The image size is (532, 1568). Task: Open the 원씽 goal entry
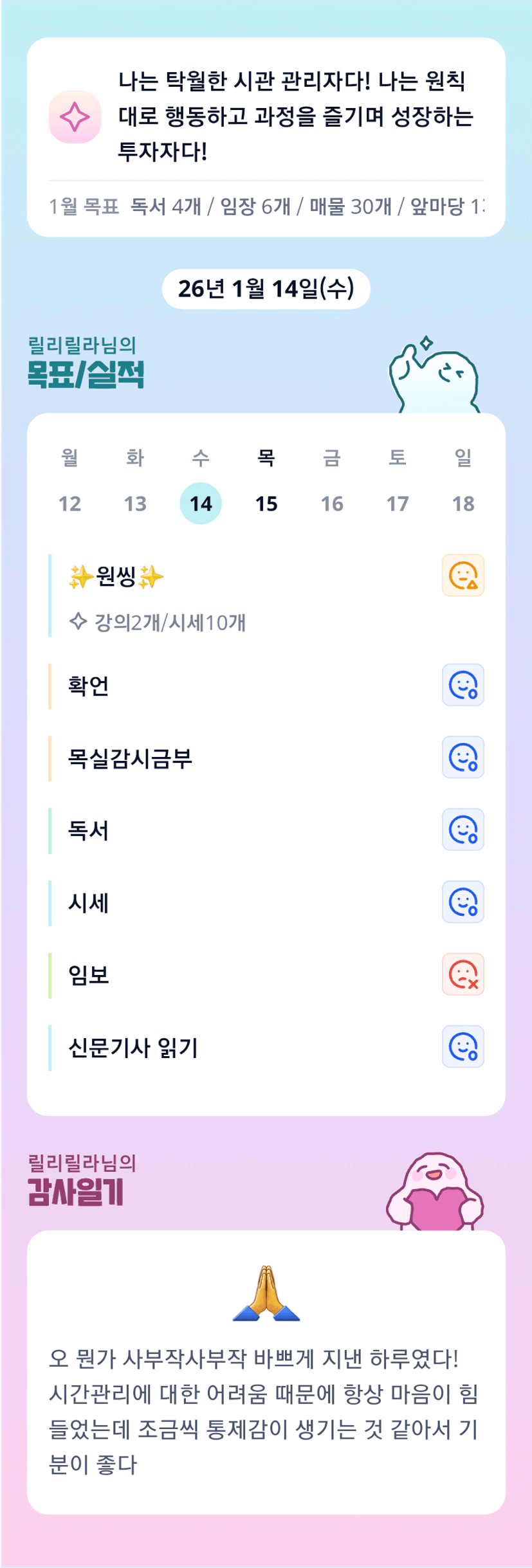(x=116, y=576)
